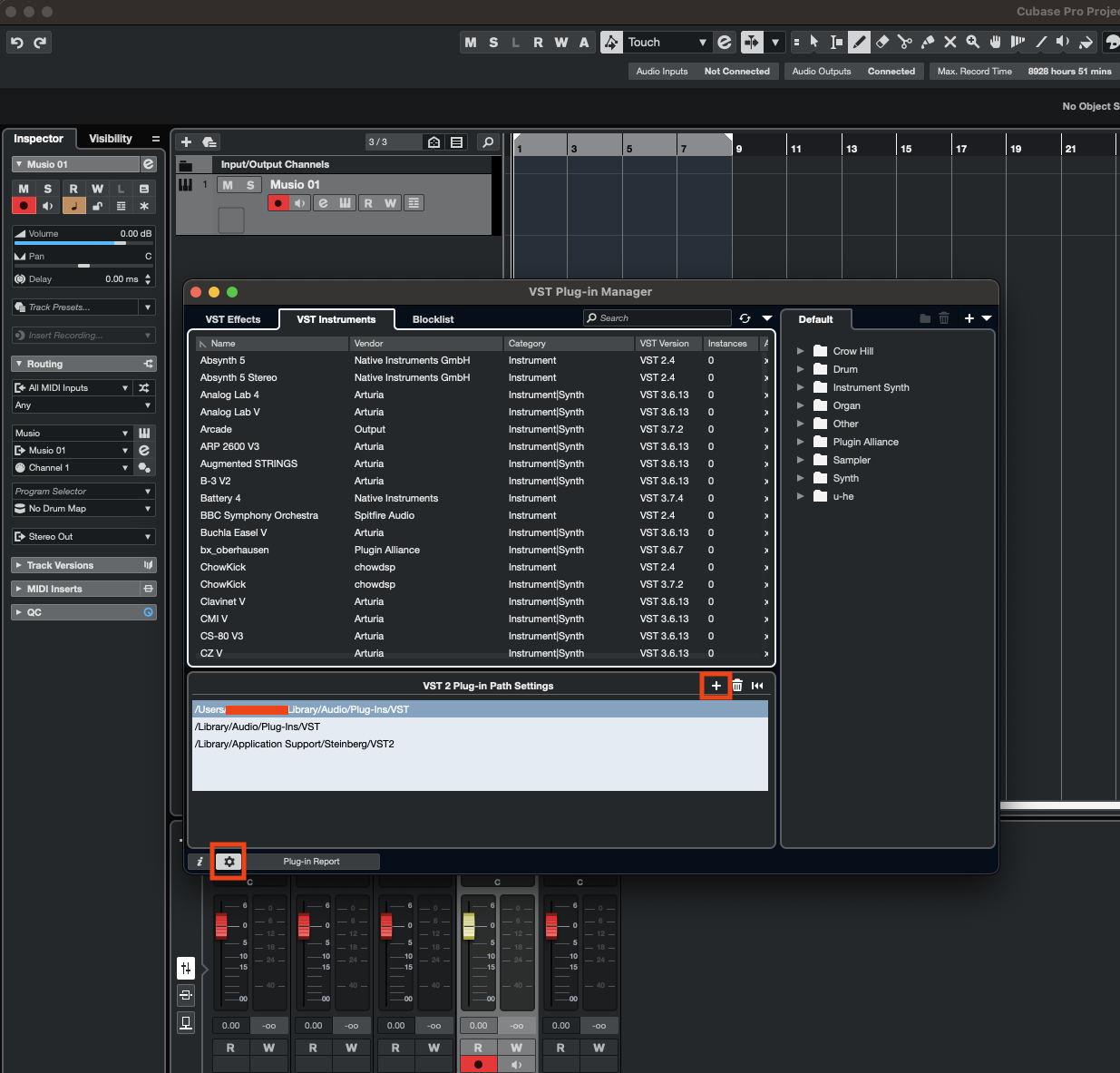Toggle Read automation on Musio 01 track
The height and width of the screenshot is (1073, 1120).
point(368,203)
